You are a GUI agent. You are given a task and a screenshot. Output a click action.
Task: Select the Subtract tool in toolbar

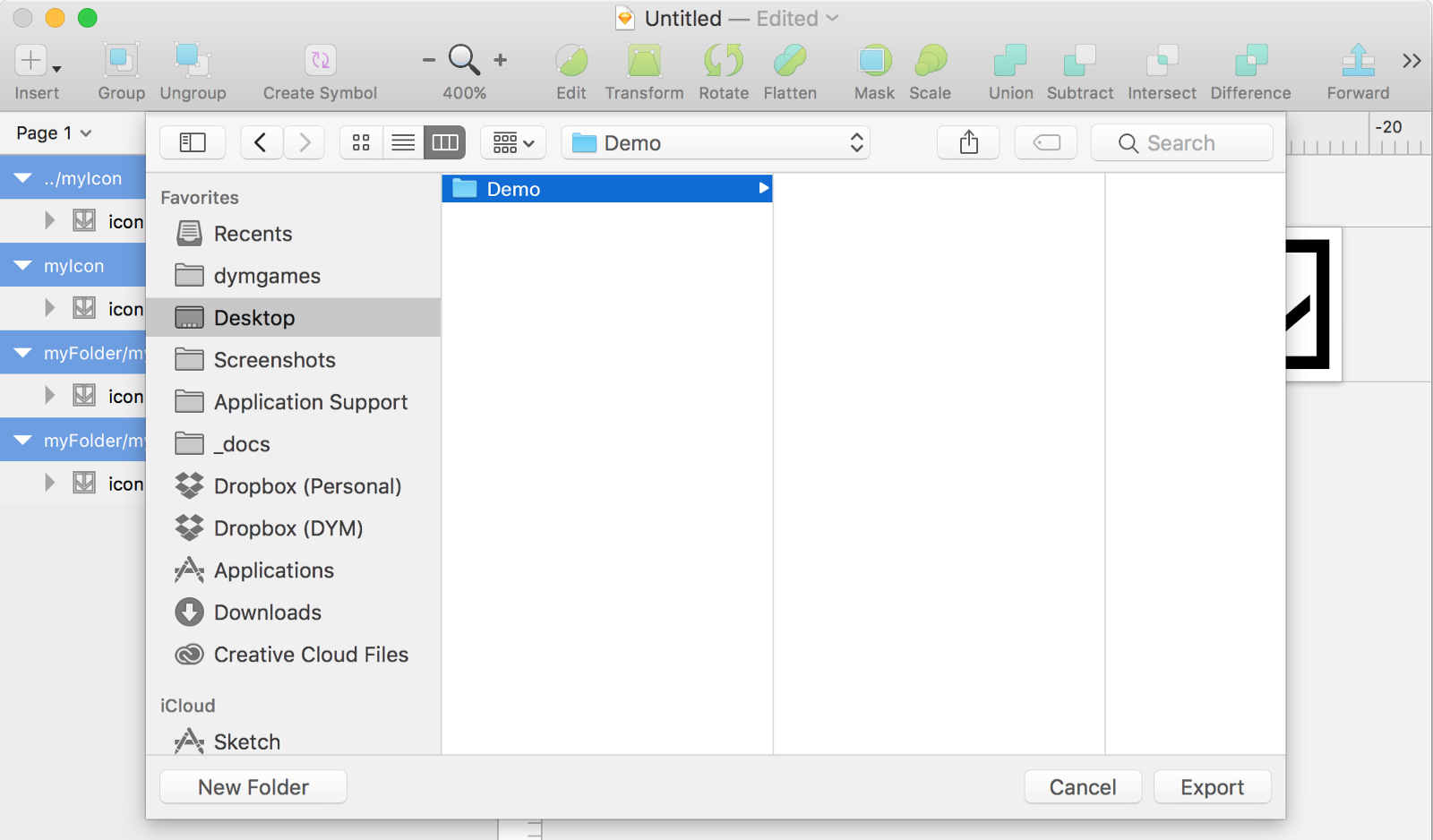click(1079, 61)
